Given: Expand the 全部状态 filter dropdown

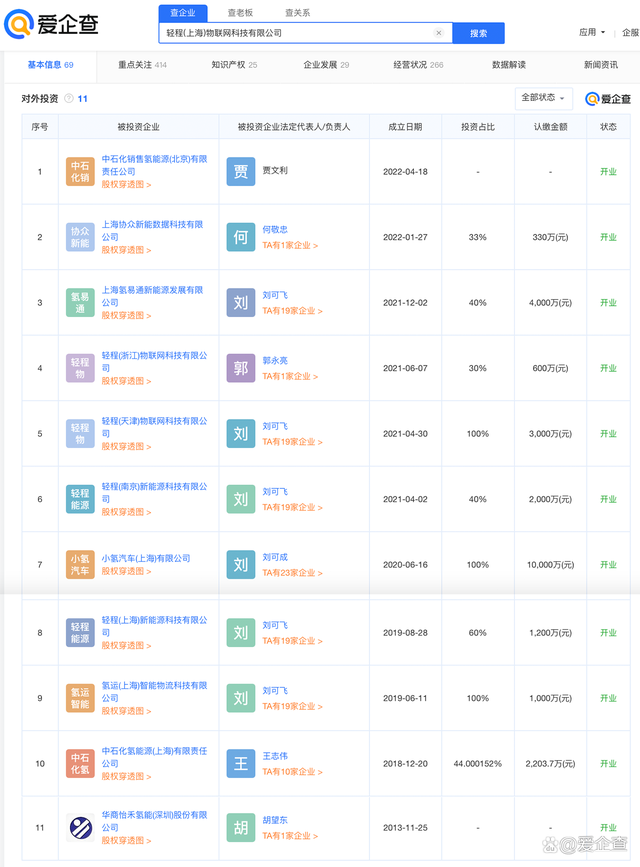Looking at the screenshot, I should coord(543,98).
